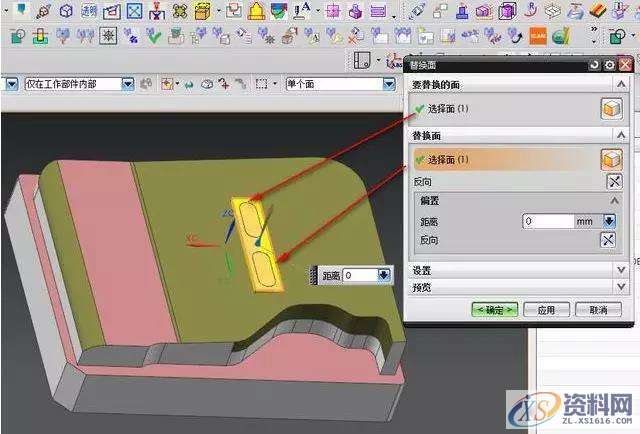Viewport: 640px width, 434px height.
Task: Click the 确定 button
Action: 495,310
